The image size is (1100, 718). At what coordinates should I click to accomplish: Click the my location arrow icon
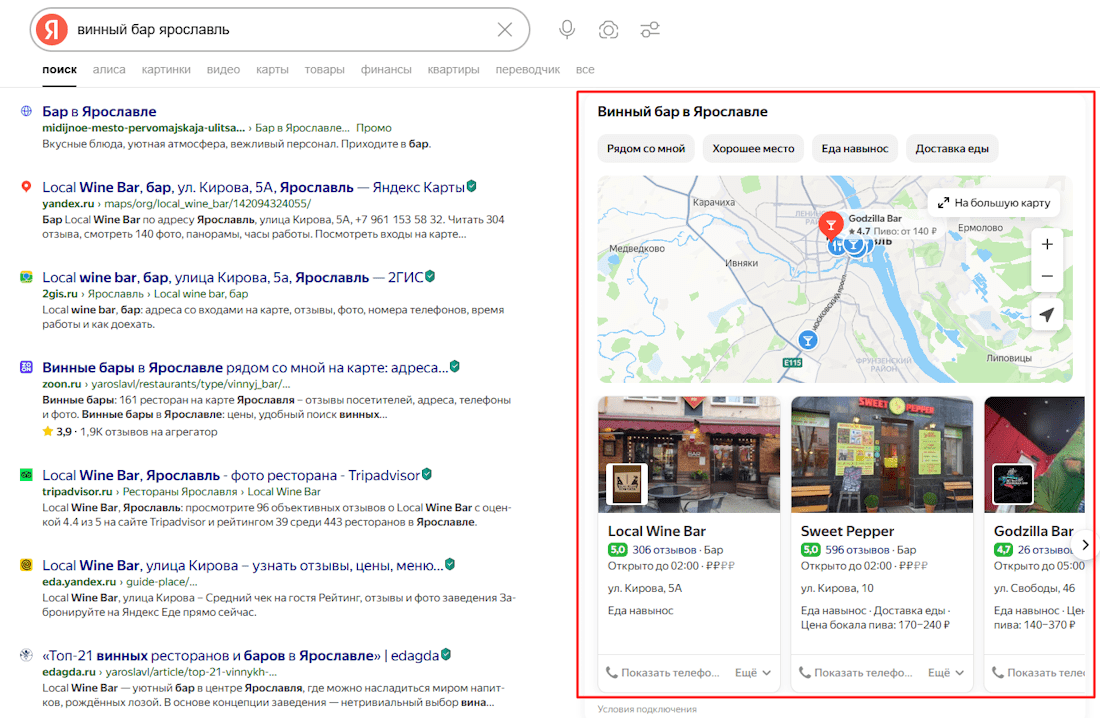pyautogui.click(x=1047, y=315)
